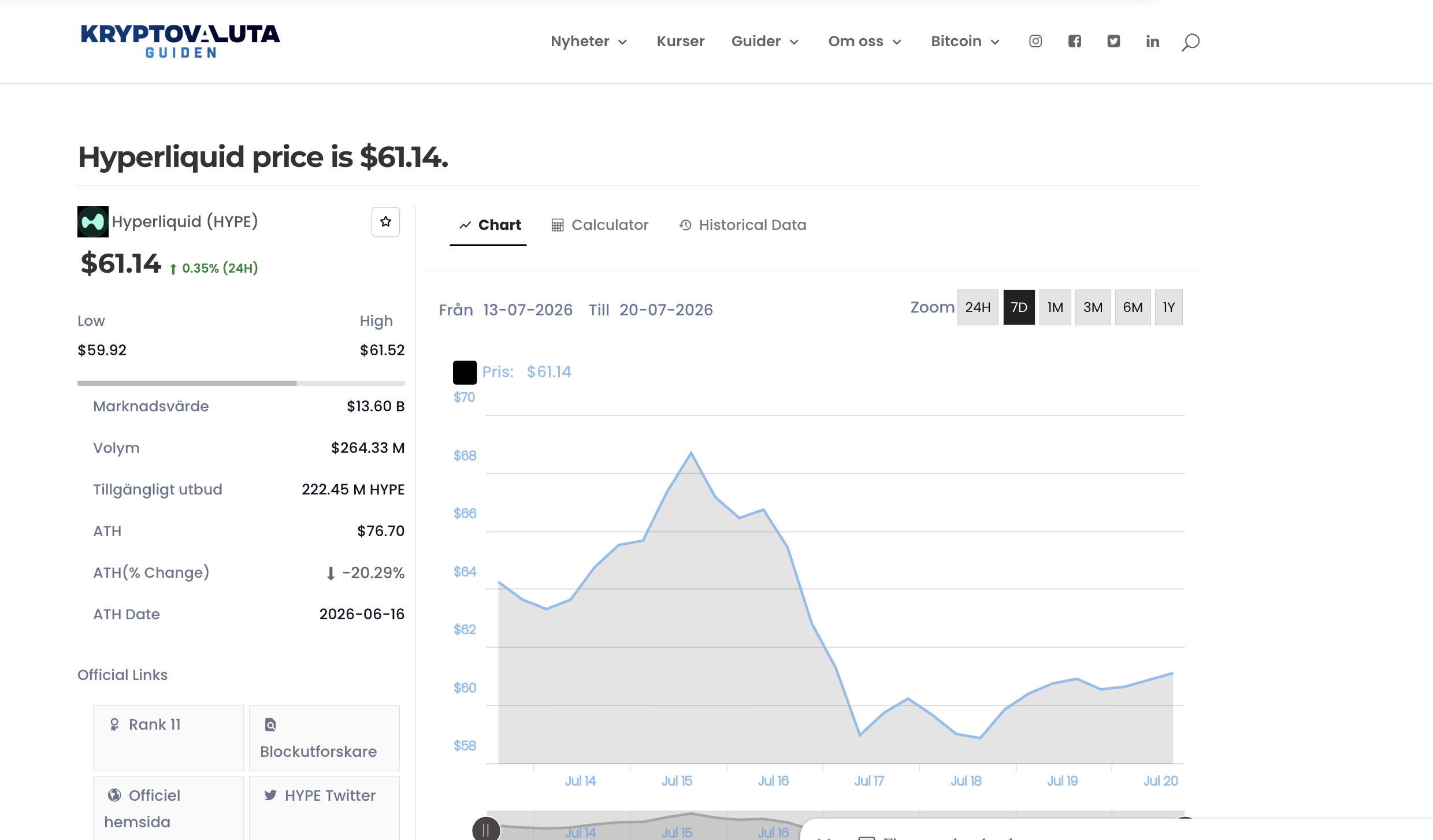This screenshot has height=840, width=1433.
Task: Set chart zoom to 1M
Action: [1055, 307]
